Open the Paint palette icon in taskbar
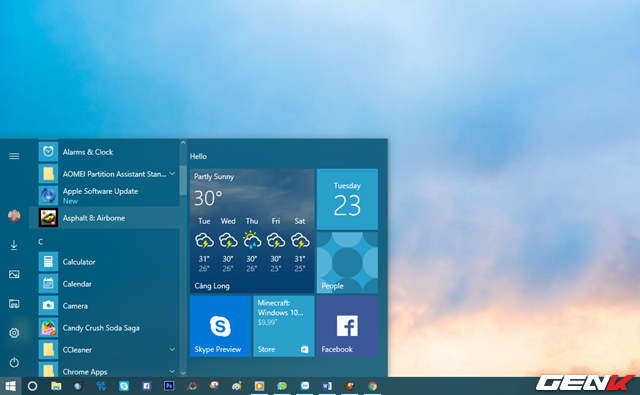Screen dimensions: 640x395 click(237, 386)
